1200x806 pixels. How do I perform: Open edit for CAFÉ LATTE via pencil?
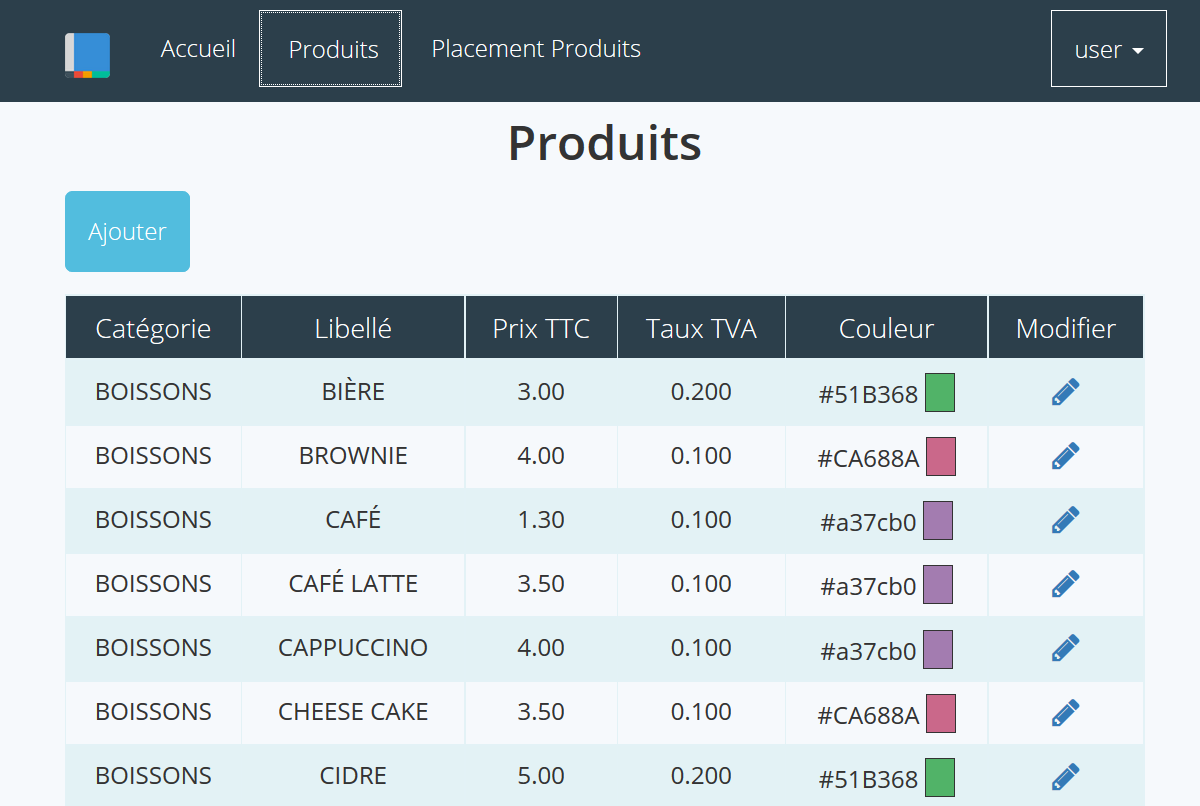click(x=1065, y=584)
